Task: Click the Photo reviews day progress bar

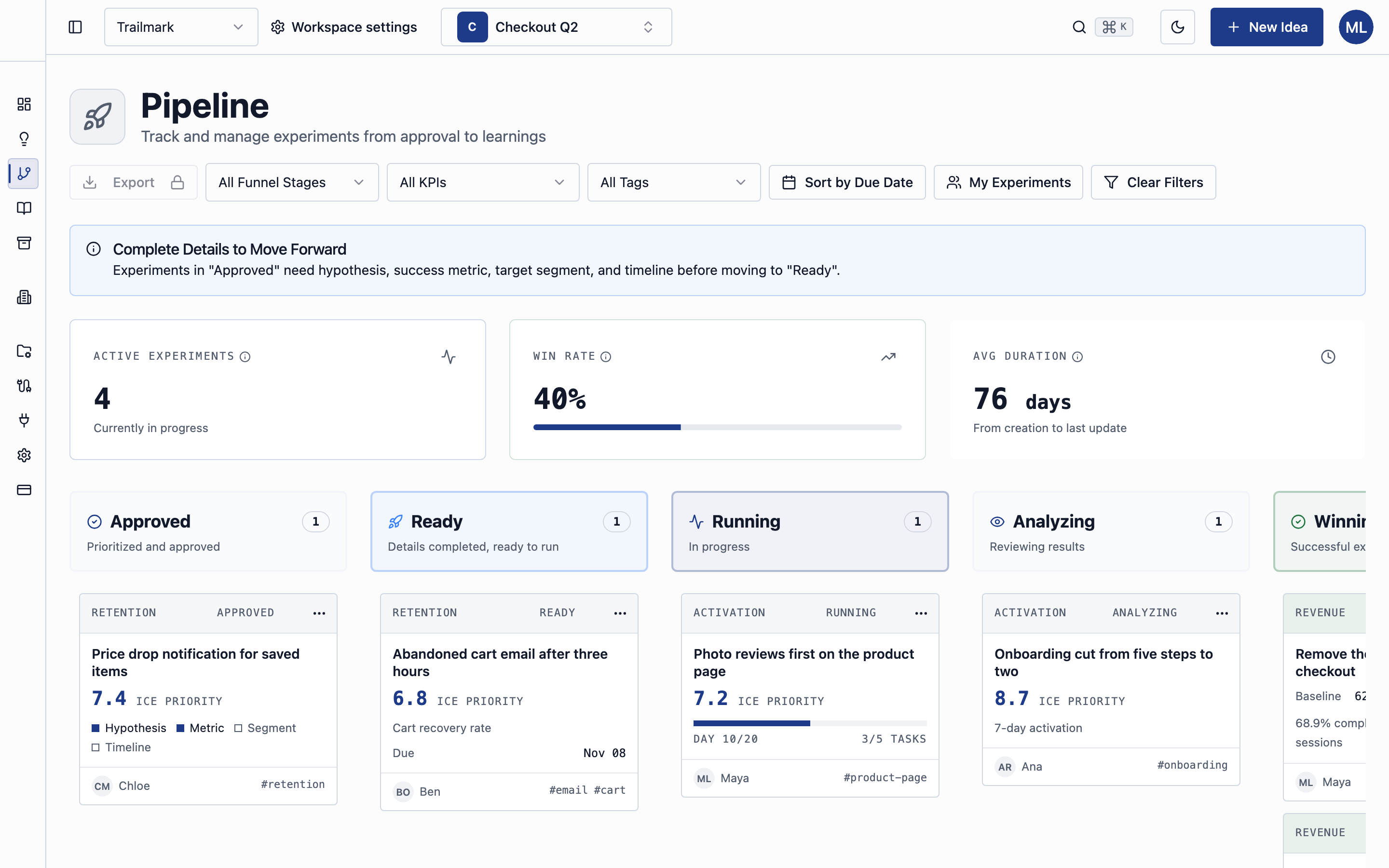Action: pyautogui.click(x=810, y=723)
